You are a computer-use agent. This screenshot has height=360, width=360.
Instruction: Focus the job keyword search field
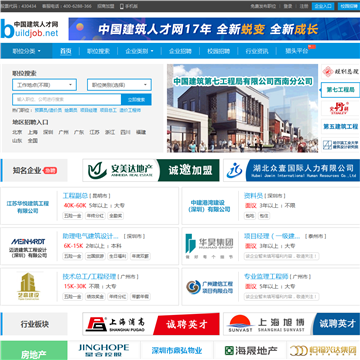point(67,99)
